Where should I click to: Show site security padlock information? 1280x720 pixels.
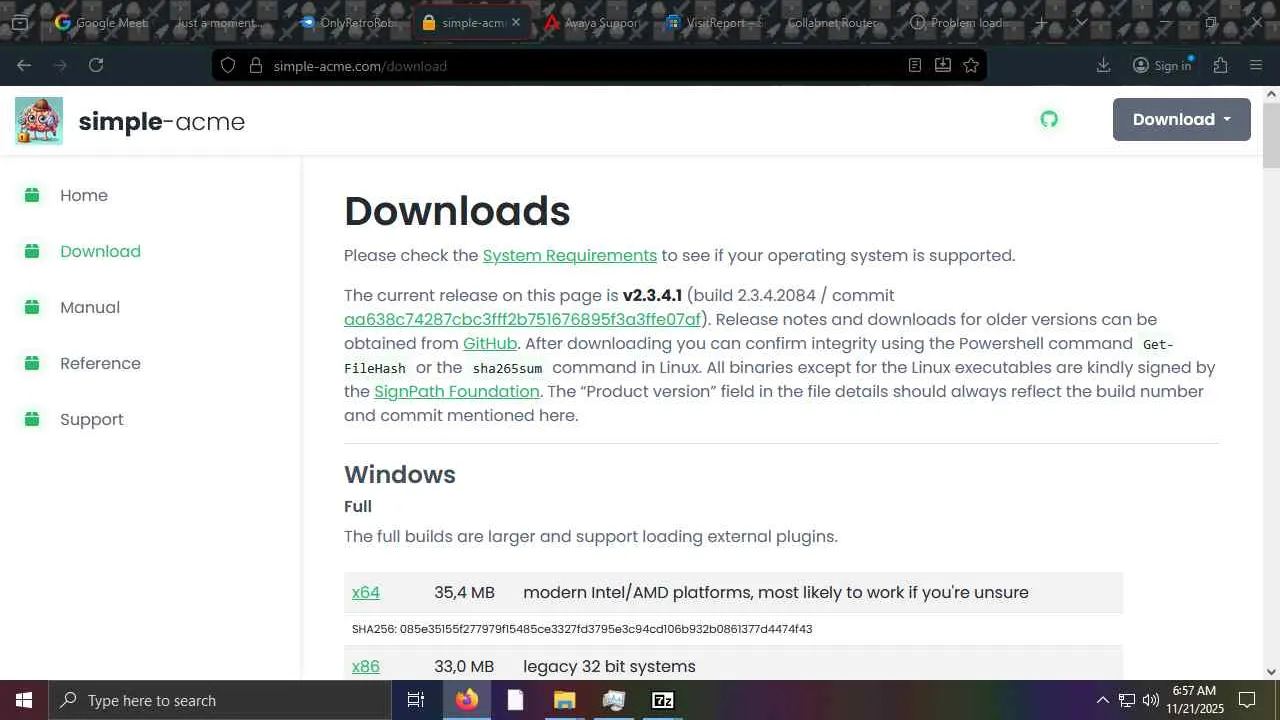tap(255, 65)
